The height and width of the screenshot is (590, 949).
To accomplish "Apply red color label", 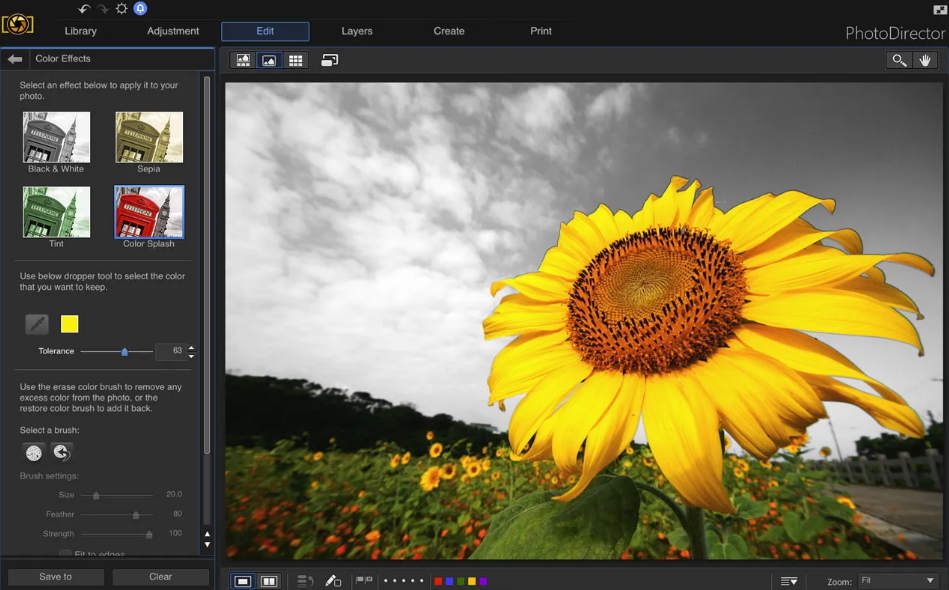I will tap(438, 582).
